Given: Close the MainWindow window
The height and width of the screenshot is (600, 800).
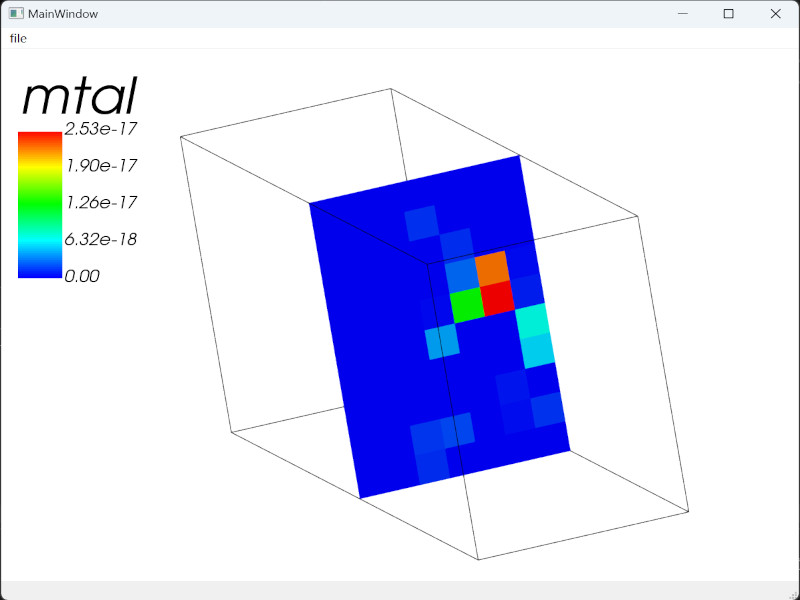Looking at the screenshot, I should click(x=775, y=14).
